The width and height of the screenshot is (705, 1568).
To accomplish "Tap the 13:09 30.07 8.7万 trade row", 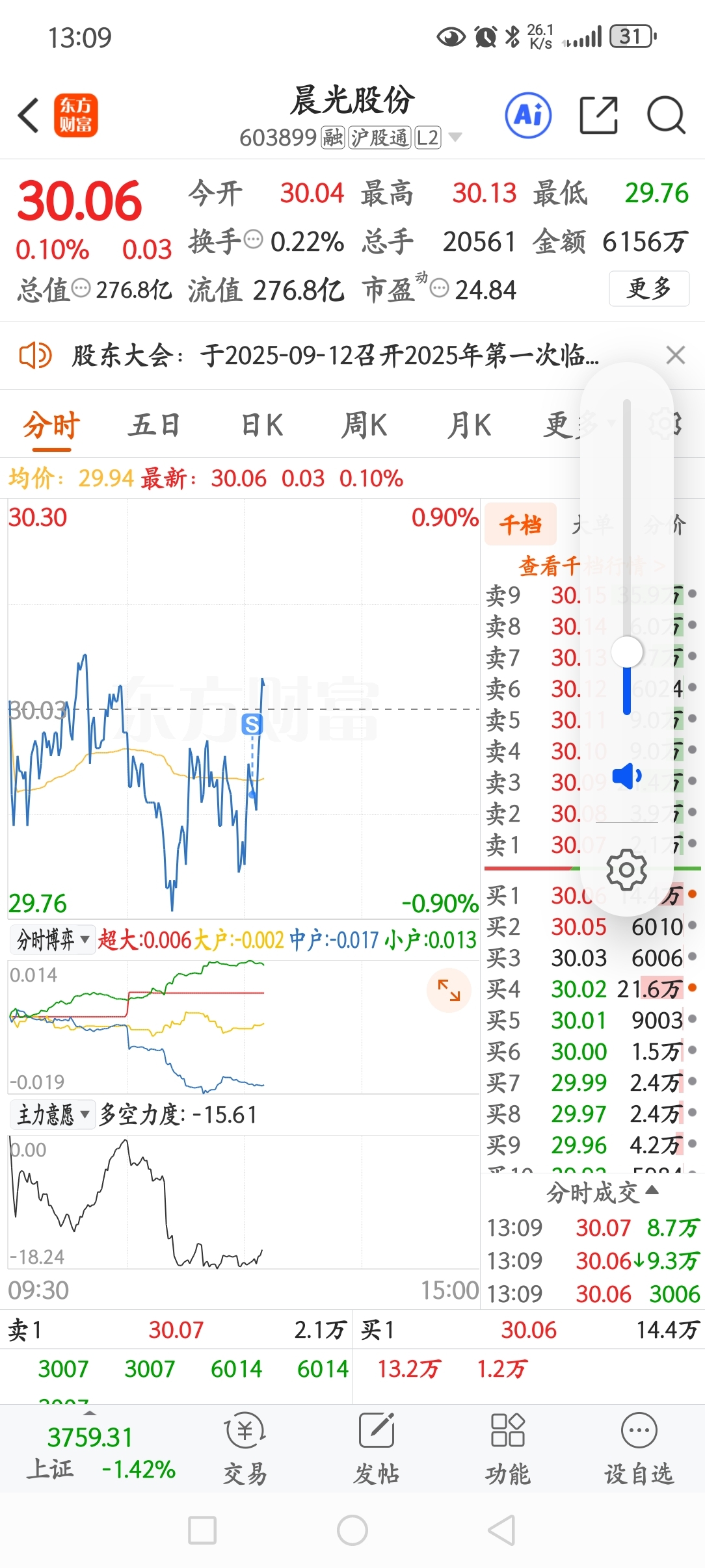I will [593, 1227].
